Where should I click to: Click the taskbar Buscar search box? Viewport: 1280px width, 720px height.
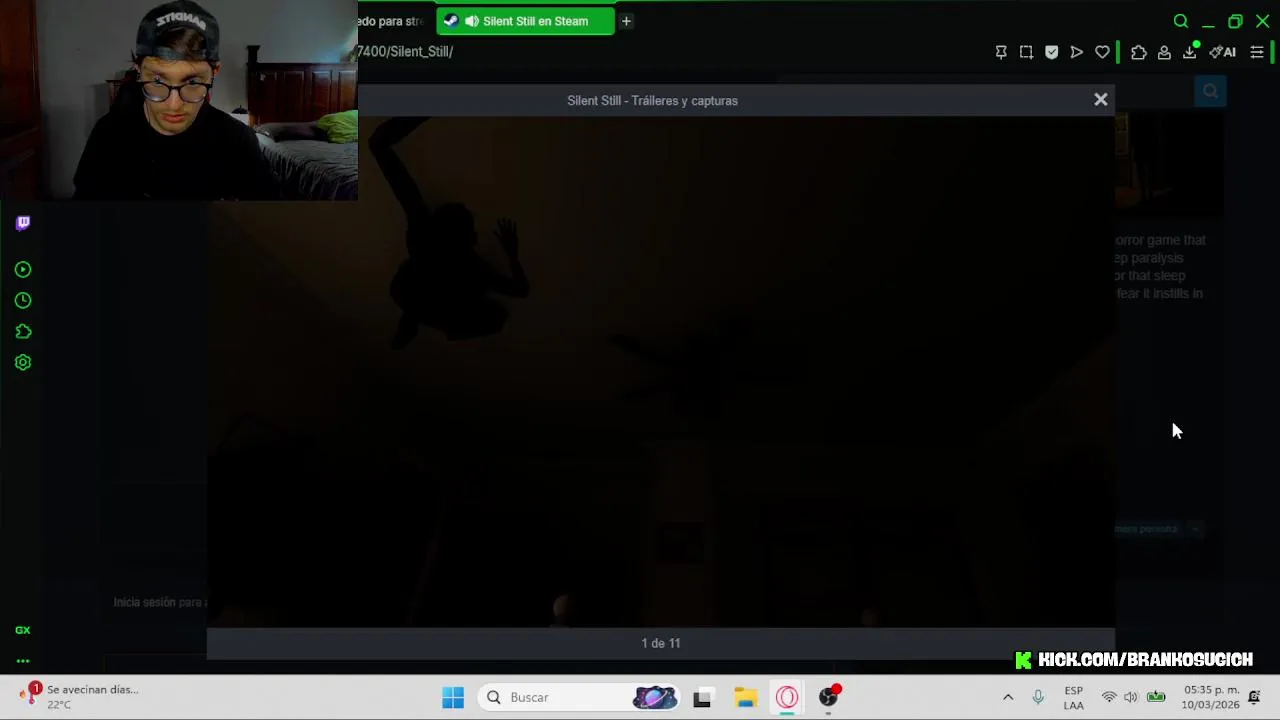pos(578,697)
